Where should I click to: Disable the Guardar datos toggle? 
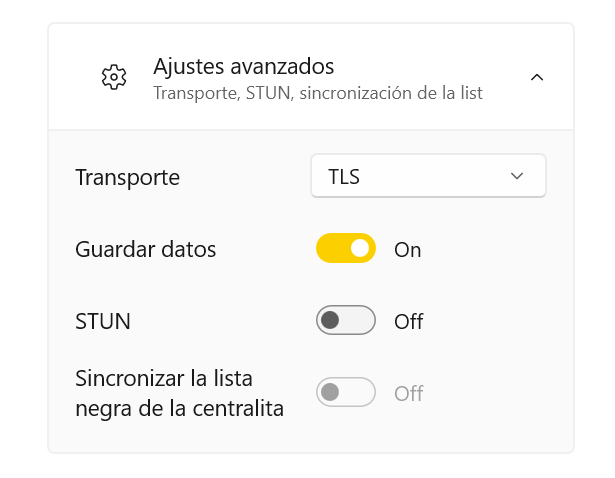(x=346, y=248)
